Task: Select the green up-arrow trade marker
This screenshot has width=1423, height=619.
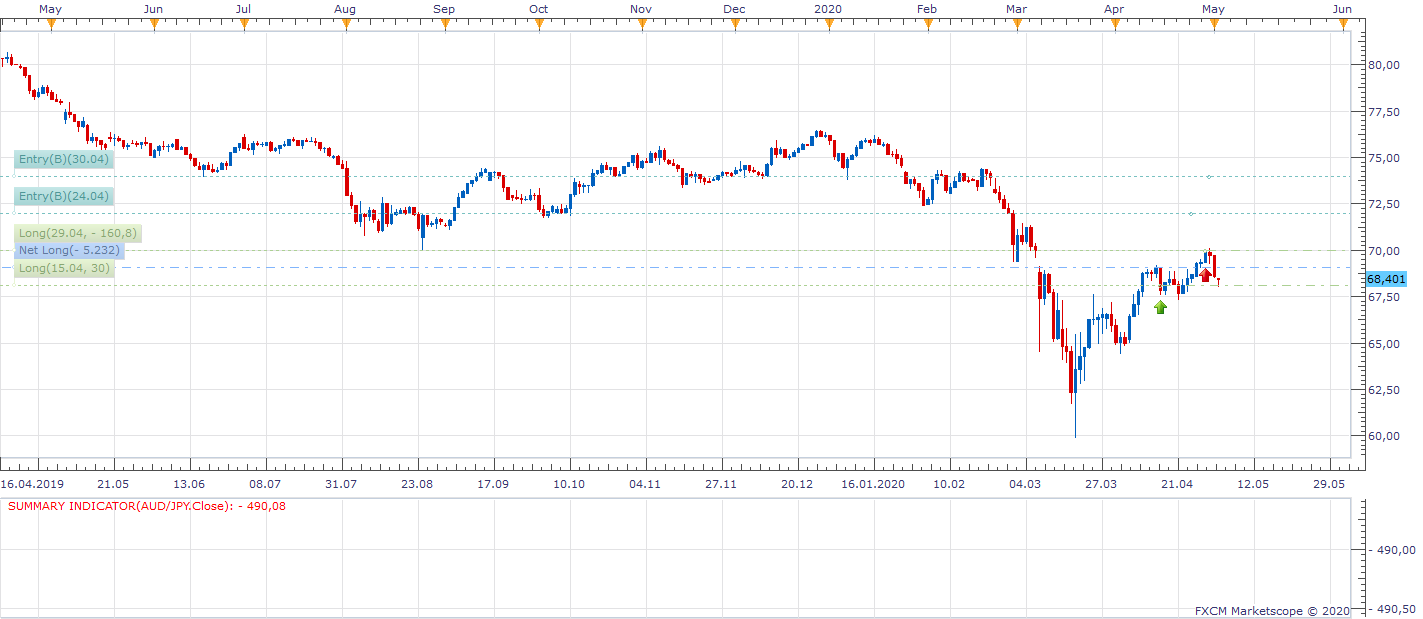Action: (x=1161, y=307)
